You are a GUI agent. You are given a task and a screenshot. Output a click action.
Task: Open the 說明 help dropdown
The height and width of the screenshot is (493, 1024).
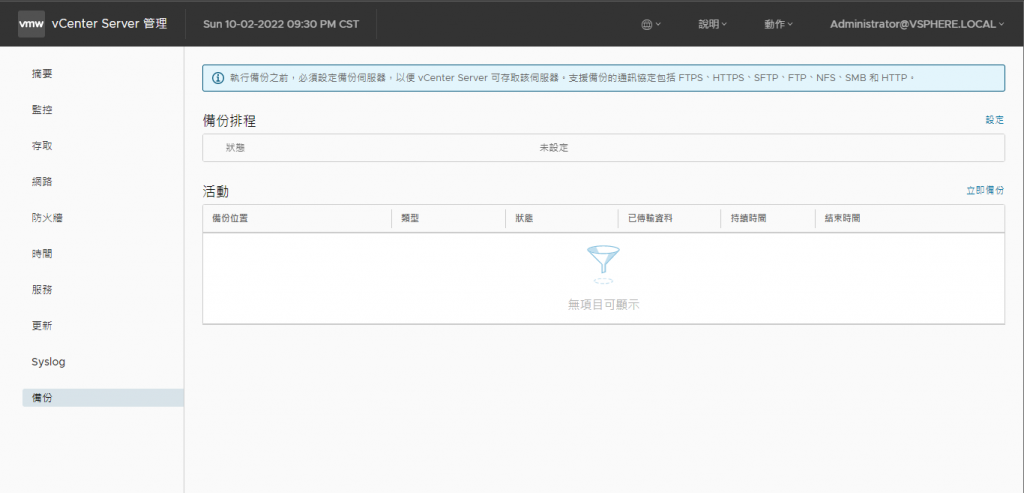[712, 24]
